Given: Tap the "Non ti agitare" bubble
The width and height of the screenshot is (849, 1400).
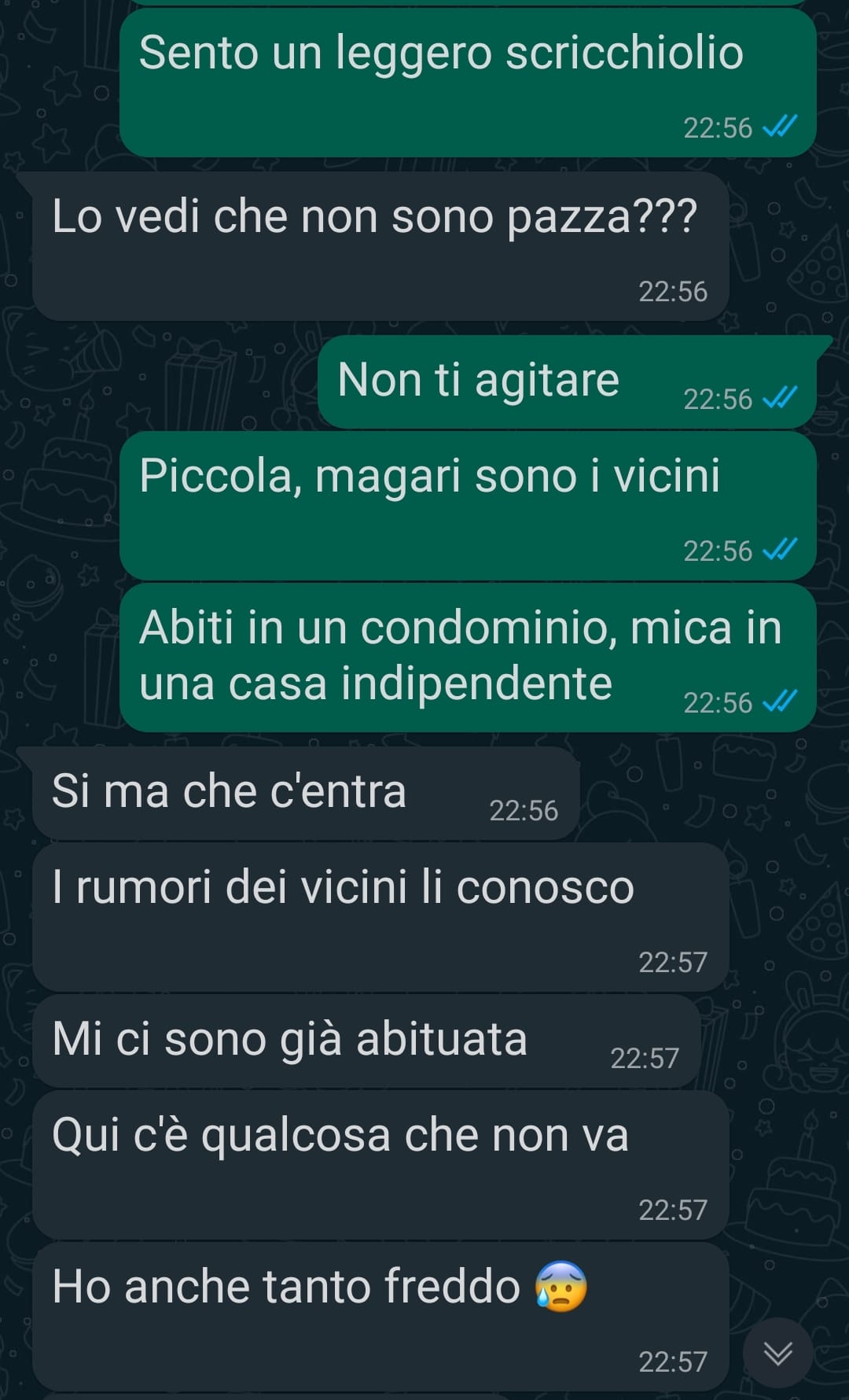Looking at the screenshot, I should 567,382.
